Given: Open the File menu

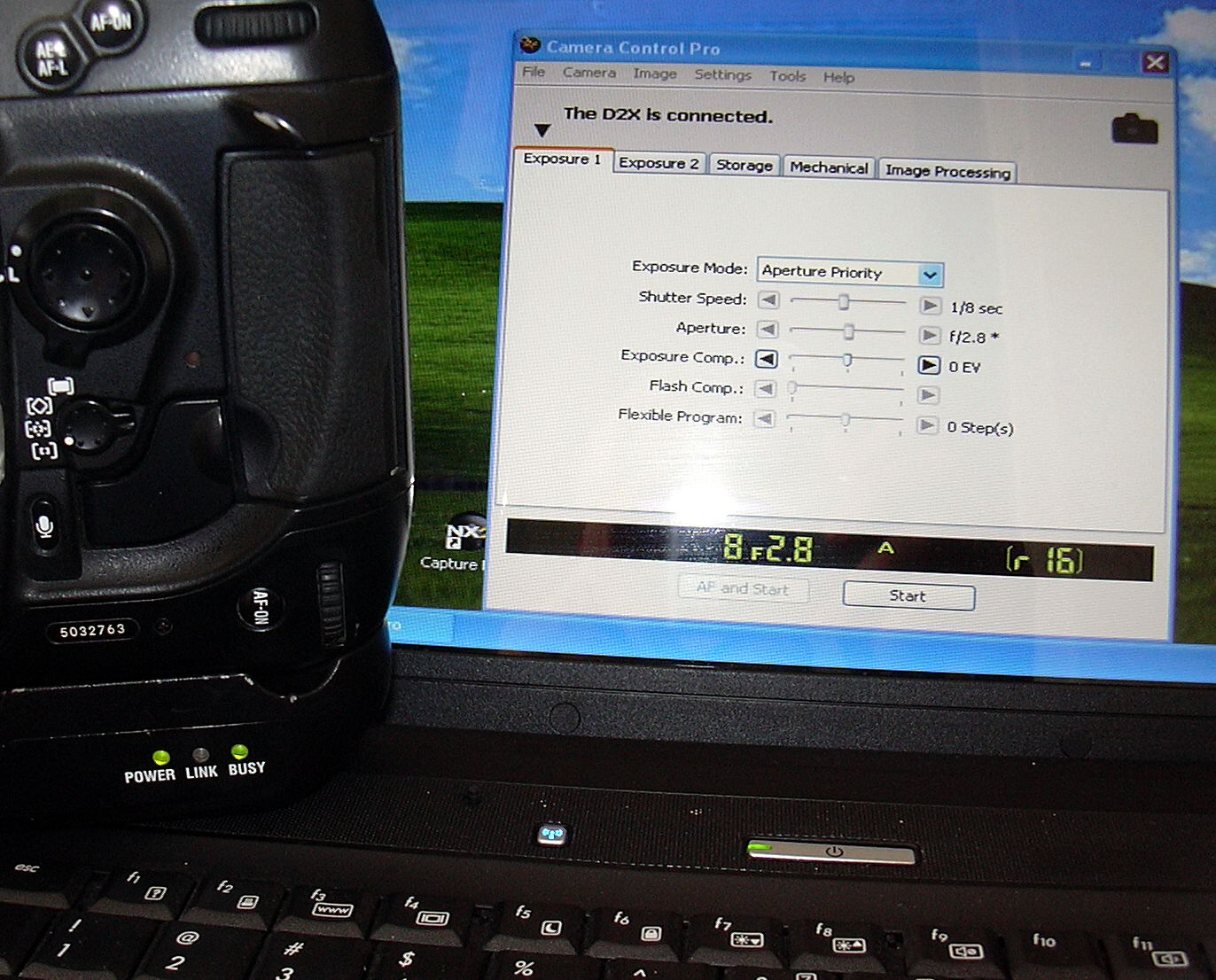Looking at the screenshot, I should click(534, 72).
